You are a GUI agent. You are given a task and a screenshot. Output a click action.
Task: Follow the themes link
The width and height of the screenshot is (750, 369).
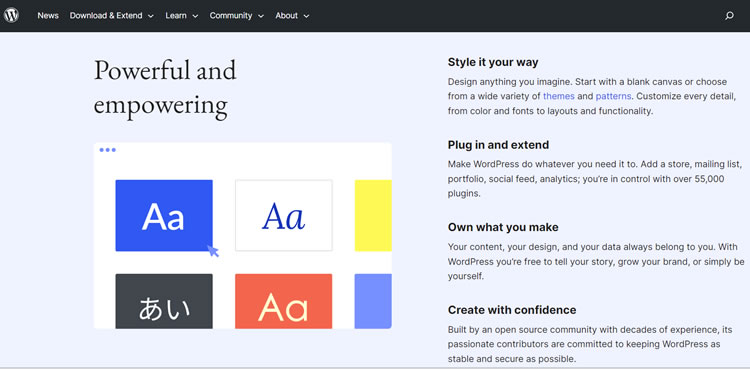559,96
